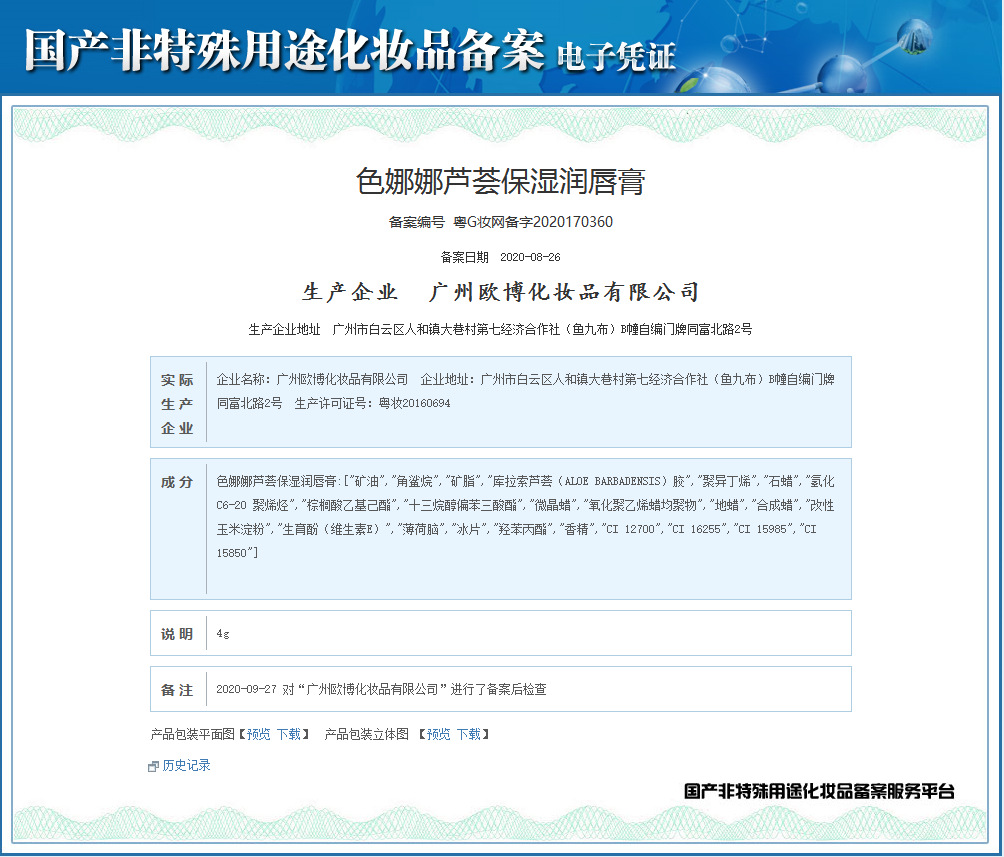The image size is (1004, 857).
Task: Click the 说明 section label
Action: (177, 634)
